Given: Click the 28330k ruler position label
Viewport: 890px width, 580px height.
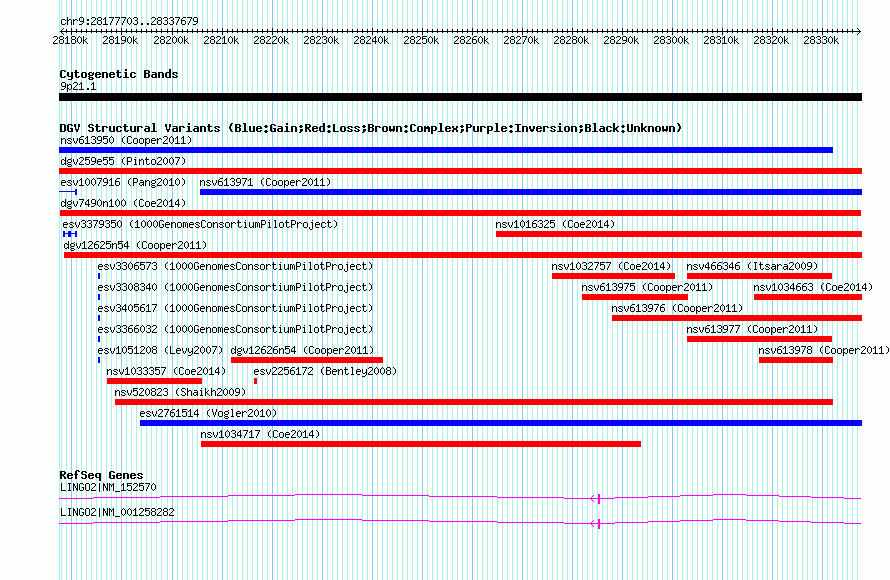Looking at the screenshot, I should point(821,40).
